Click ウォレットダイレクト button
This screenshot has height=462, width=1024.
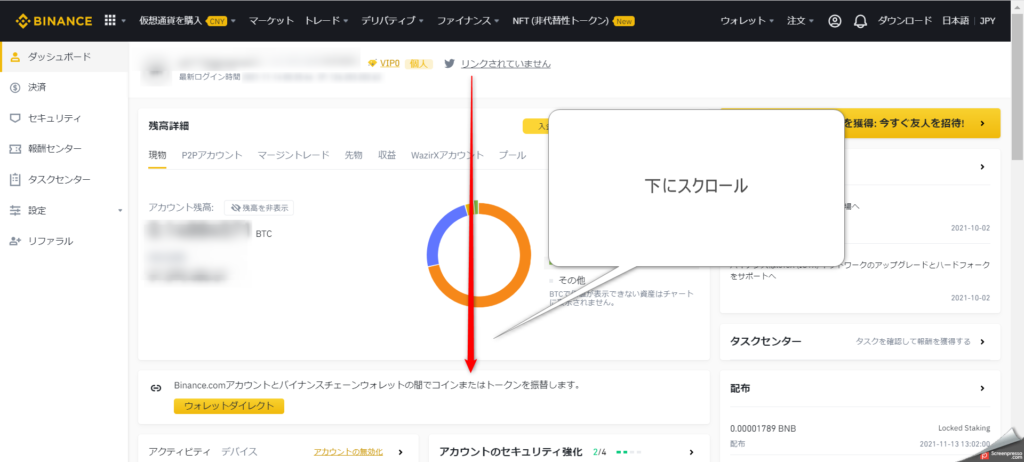pos(229,406)
